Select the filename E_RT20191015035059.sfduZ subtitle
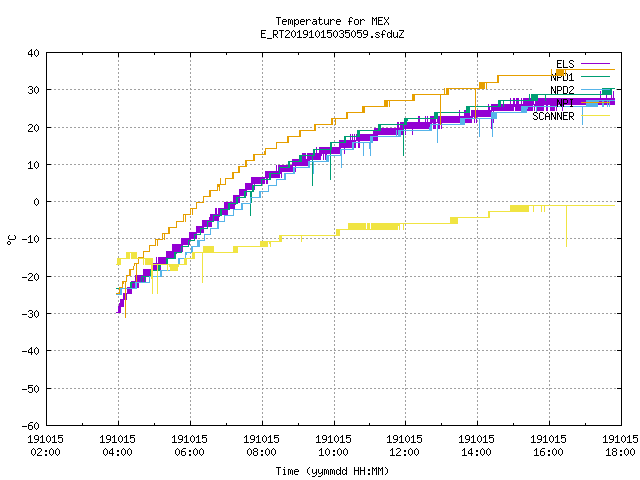The height and width of the screenshot is (480, 640). (x=332, y=34)
